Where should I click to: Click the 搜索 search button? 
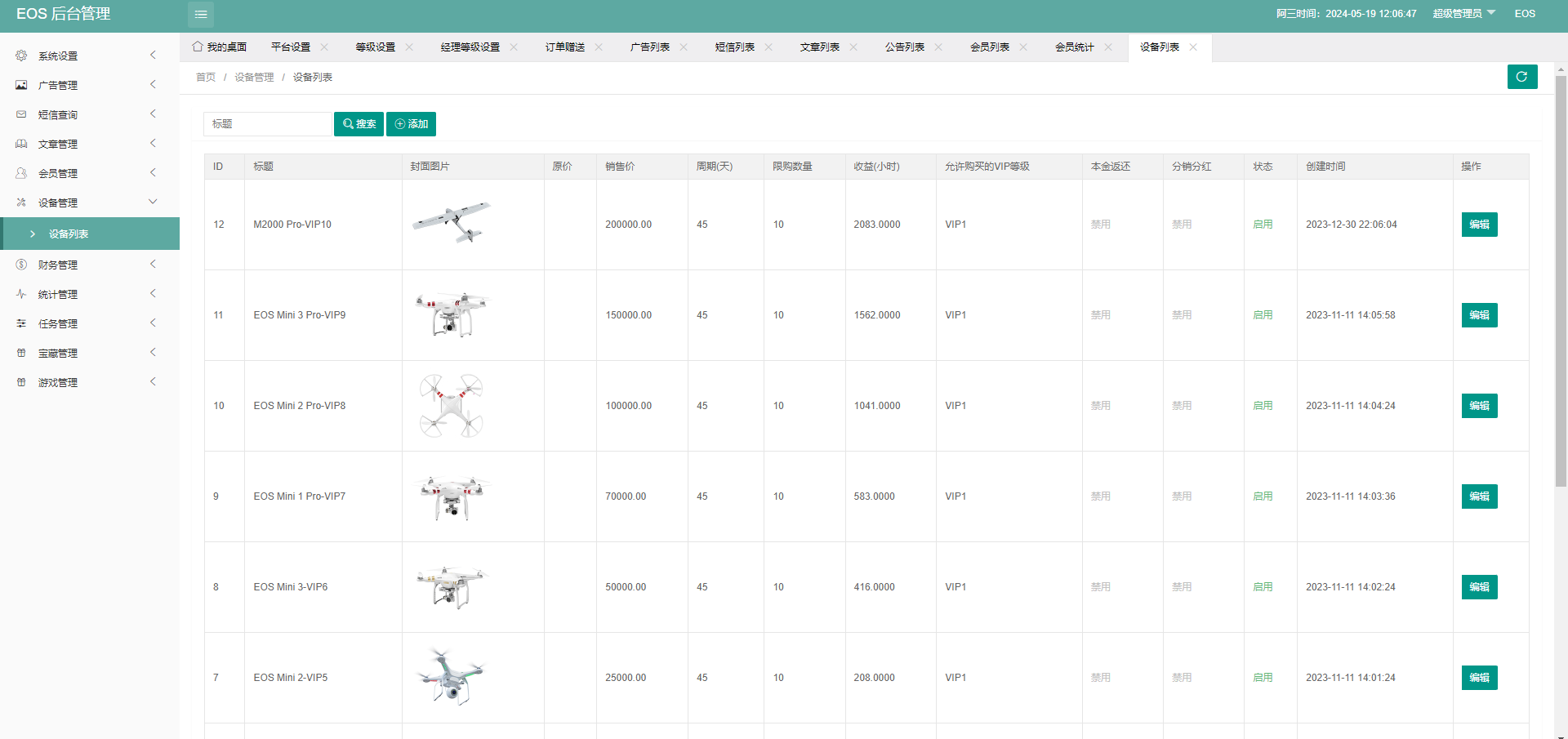click(x=359, y=124)
